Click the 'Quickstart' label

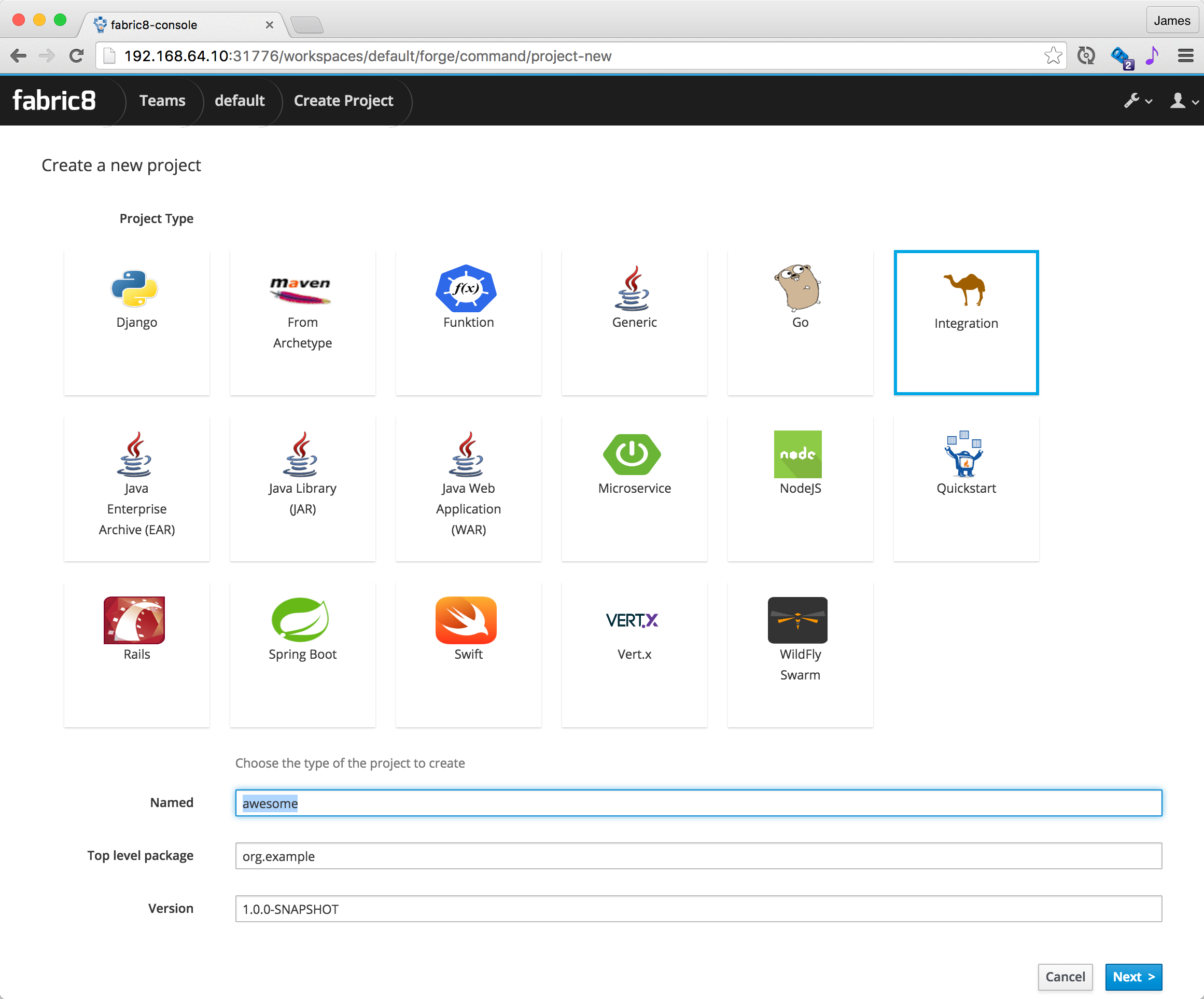pos(966,488)
